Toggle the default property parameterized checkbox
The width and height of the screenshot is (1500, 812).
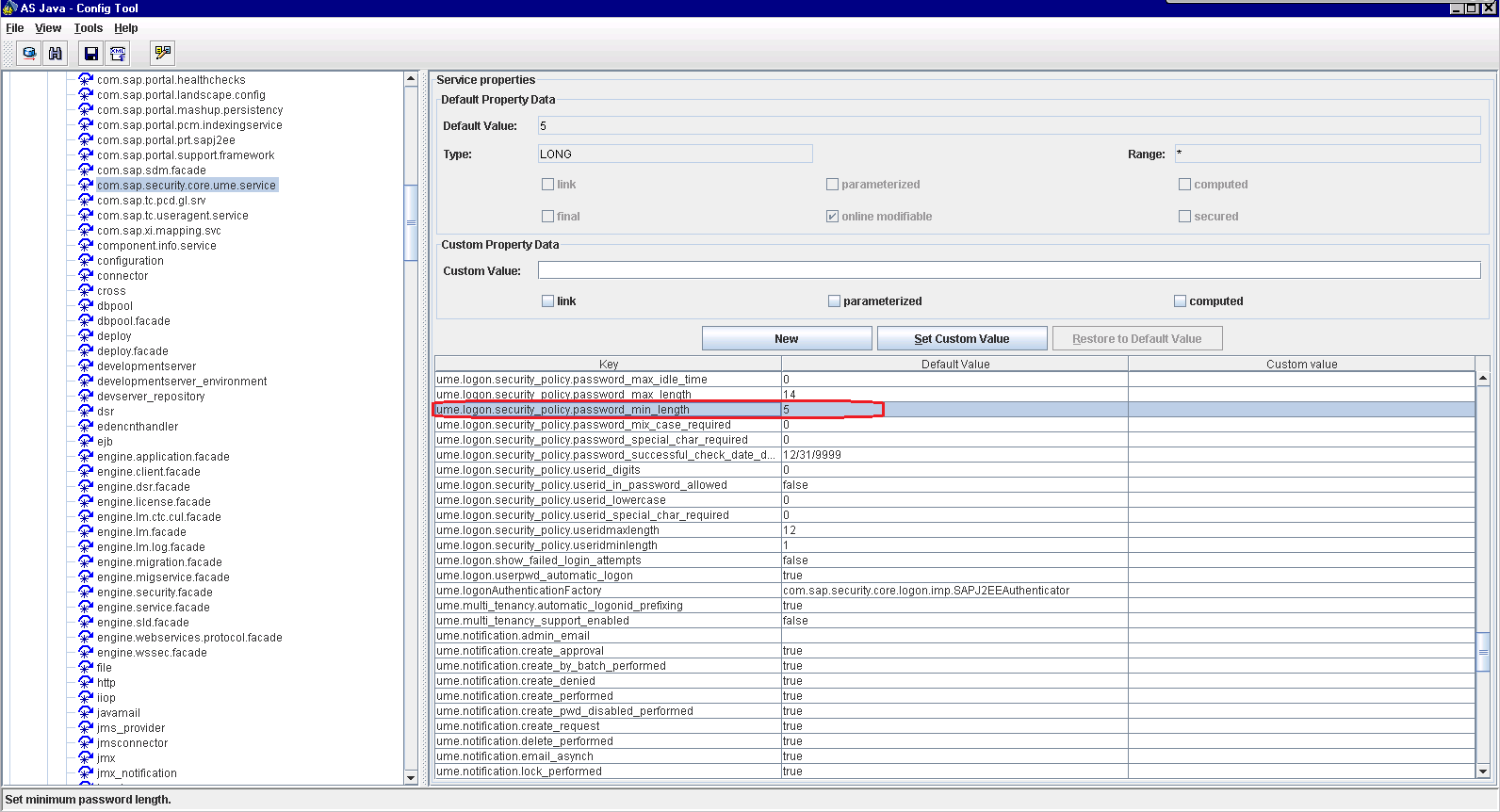tap(832, 185)
